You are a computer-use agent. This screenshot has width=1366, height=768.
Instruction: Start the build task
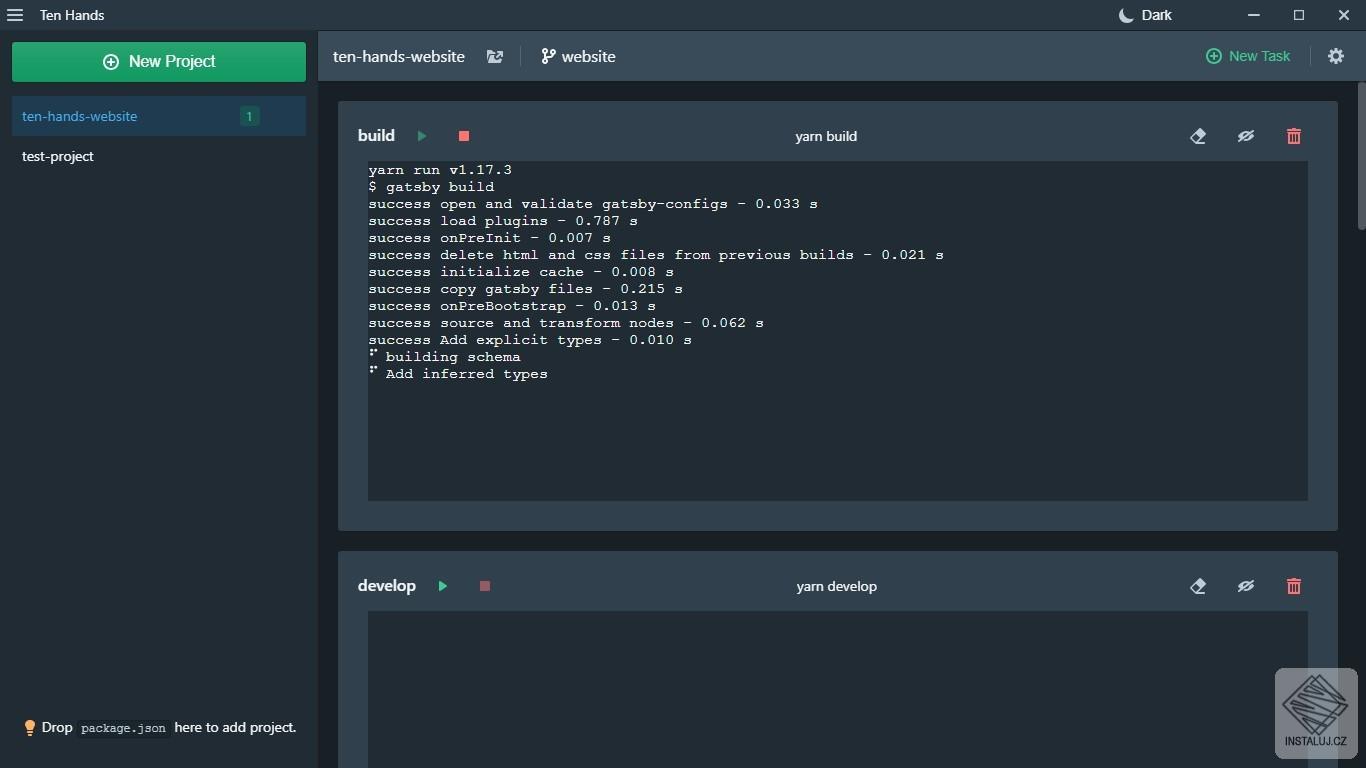[422, 136]
